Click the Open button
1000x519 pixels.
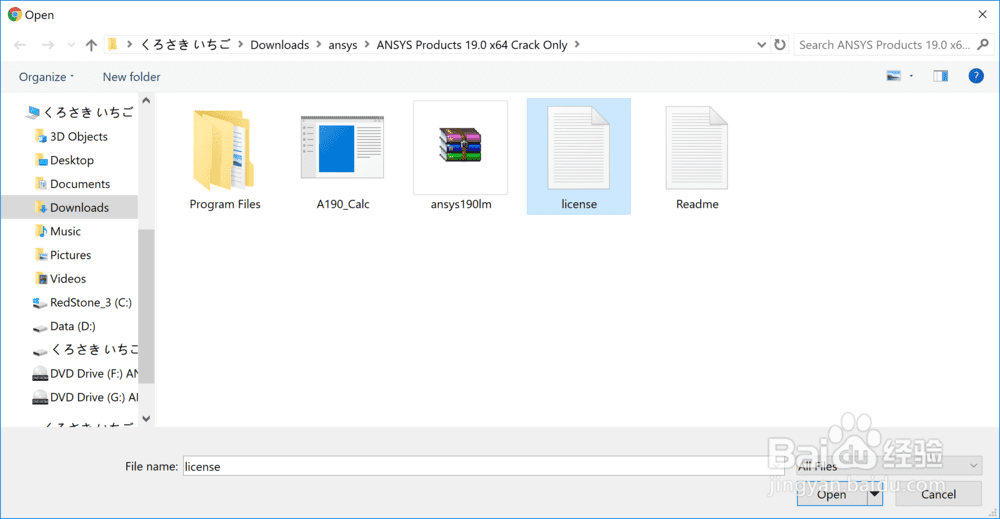[832, 494]
